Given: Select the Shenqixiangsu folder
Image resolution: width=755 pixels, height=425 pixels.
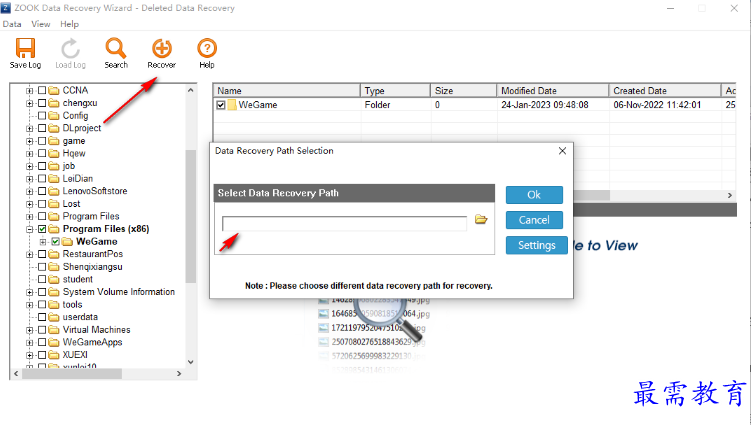Looking at the screenshot, I should (x=92, y=267).
